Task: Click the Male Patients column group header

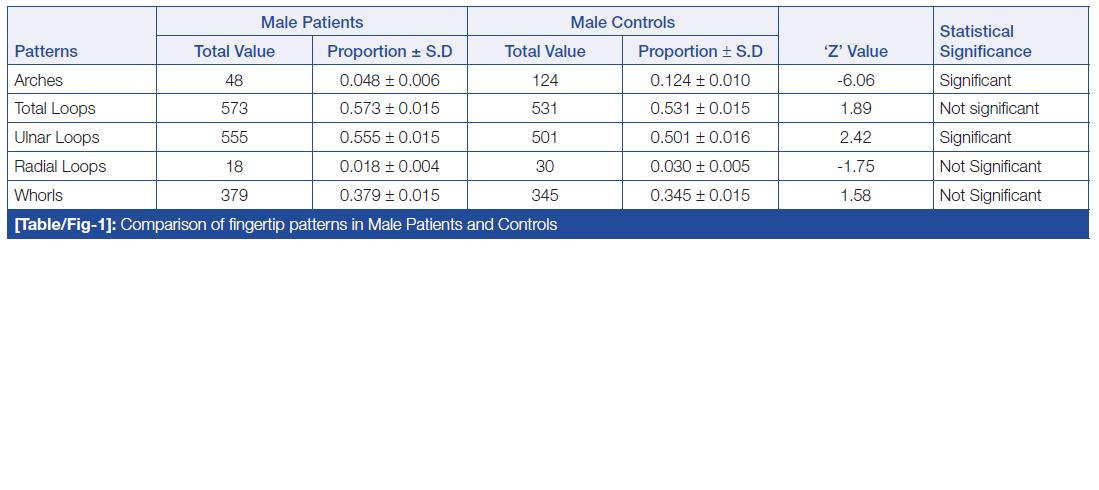Action: click(x=312, y=22)
